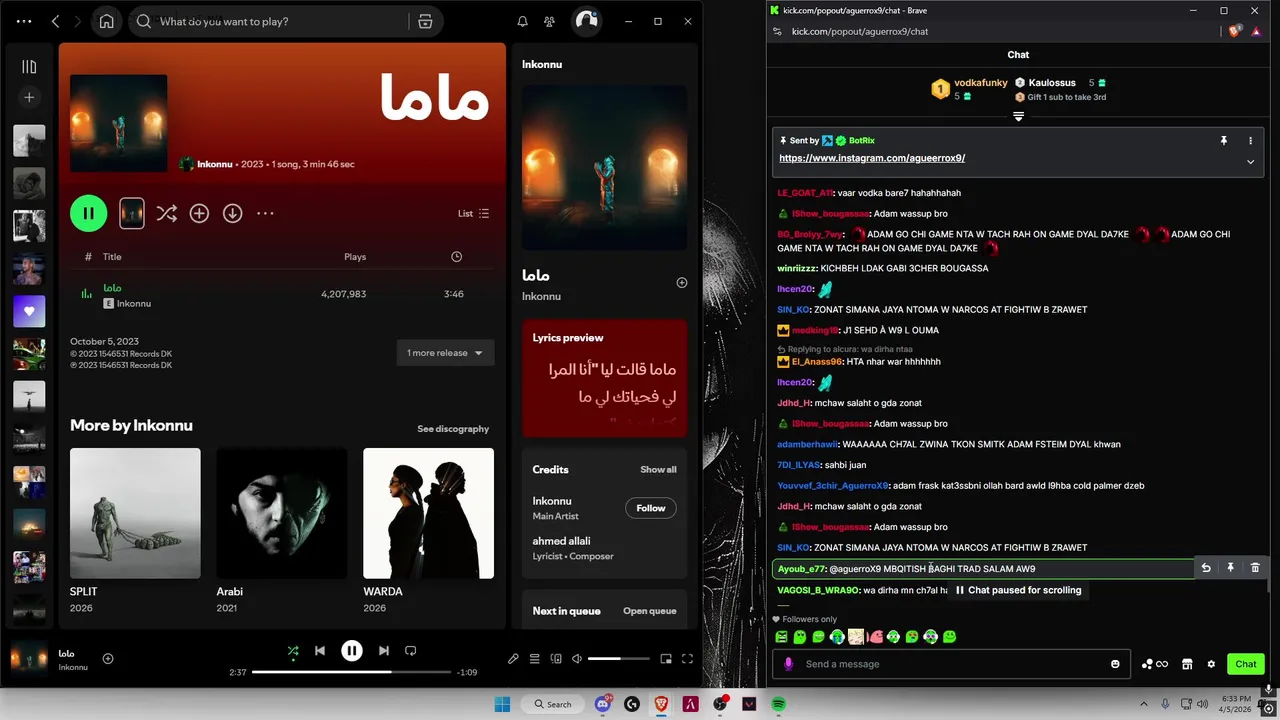Click Spotify search field

click(270, 21)
